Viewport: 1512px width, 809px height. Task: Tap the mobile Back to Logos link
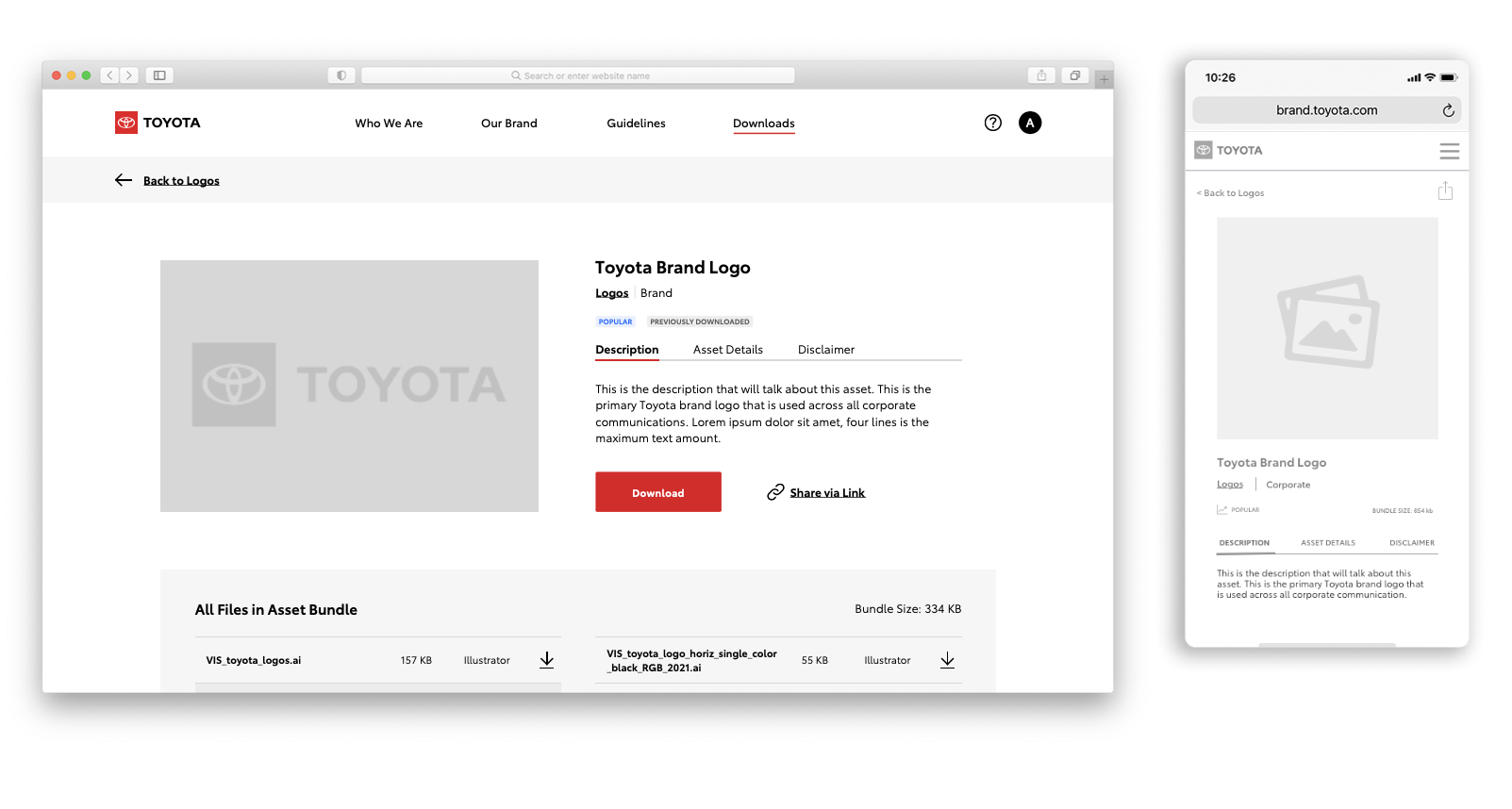(x=1231, y=193)
